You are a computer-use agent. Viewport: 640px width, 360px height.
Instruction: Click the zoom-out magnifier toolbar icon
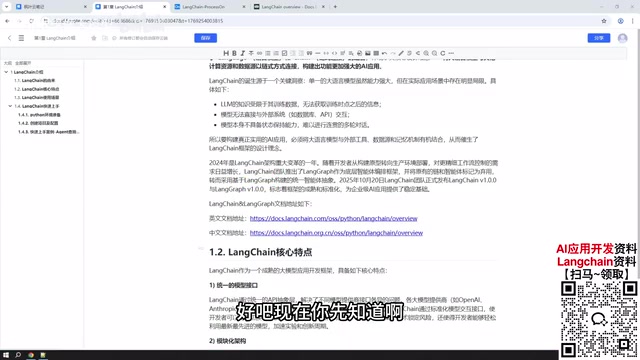434,53
